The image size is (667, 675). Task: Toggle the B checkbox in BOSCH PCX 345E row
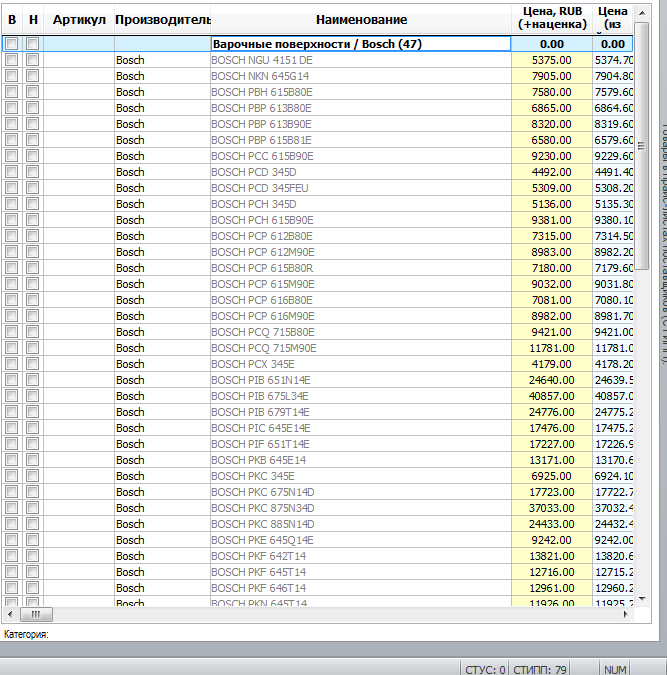click(x=12, y=364)
